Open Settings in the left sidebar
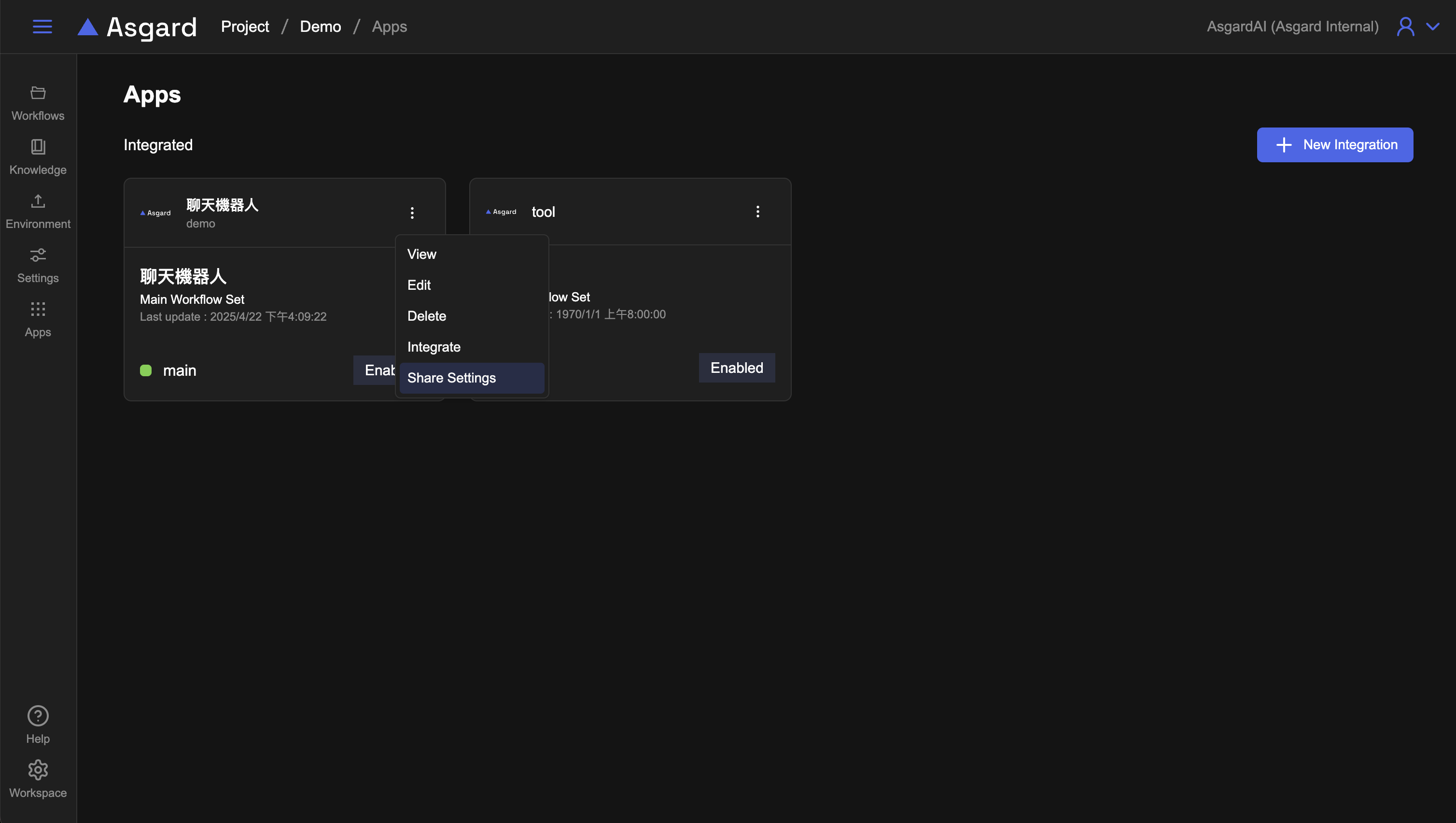This screenshot has height=823, width=1456. pyautogui.click(x=38, y=265)
